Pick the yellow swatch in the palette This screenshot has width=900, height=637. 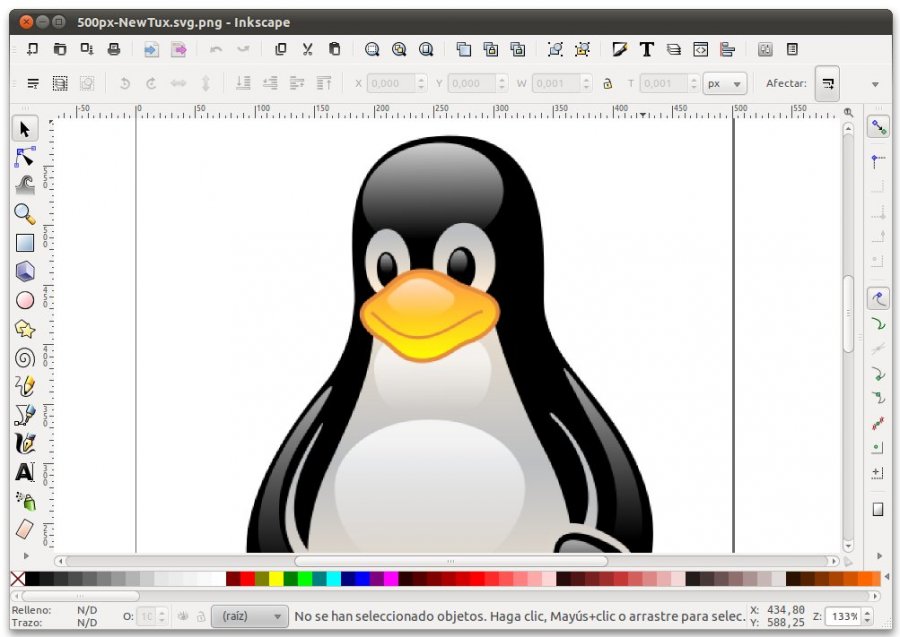coord(276,578)
